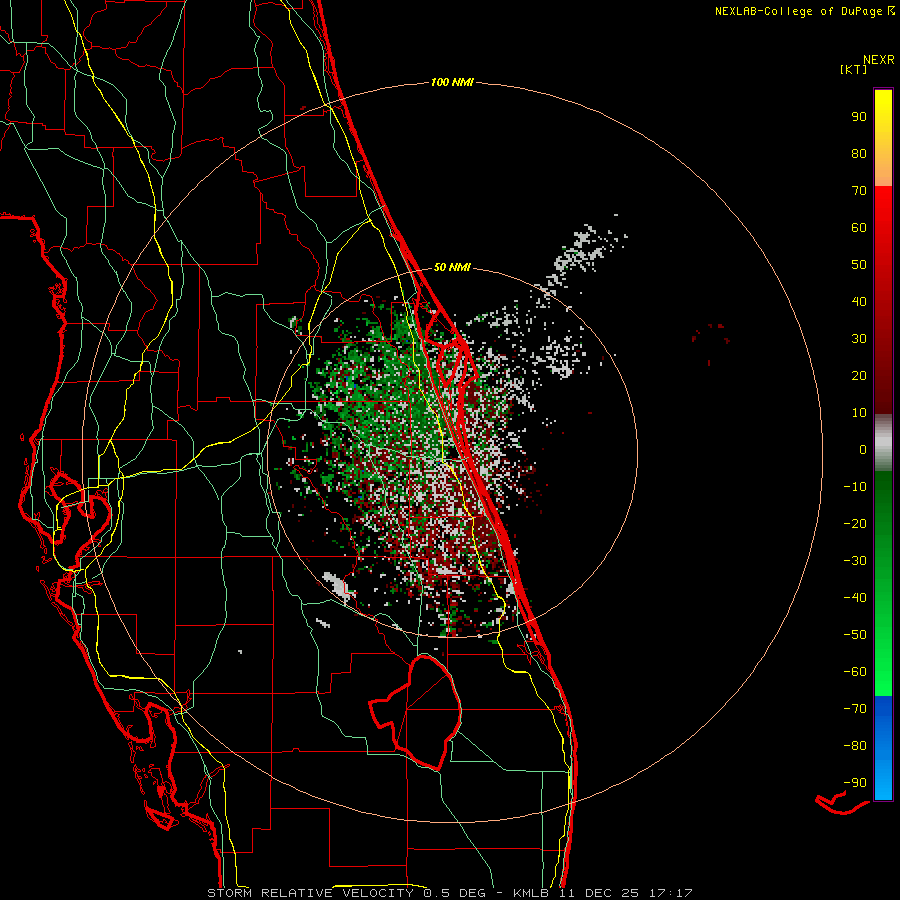Click the gray zero-velocity segment of color bar
The width and height of the screenshot is (900, 900).
[883, 443]
